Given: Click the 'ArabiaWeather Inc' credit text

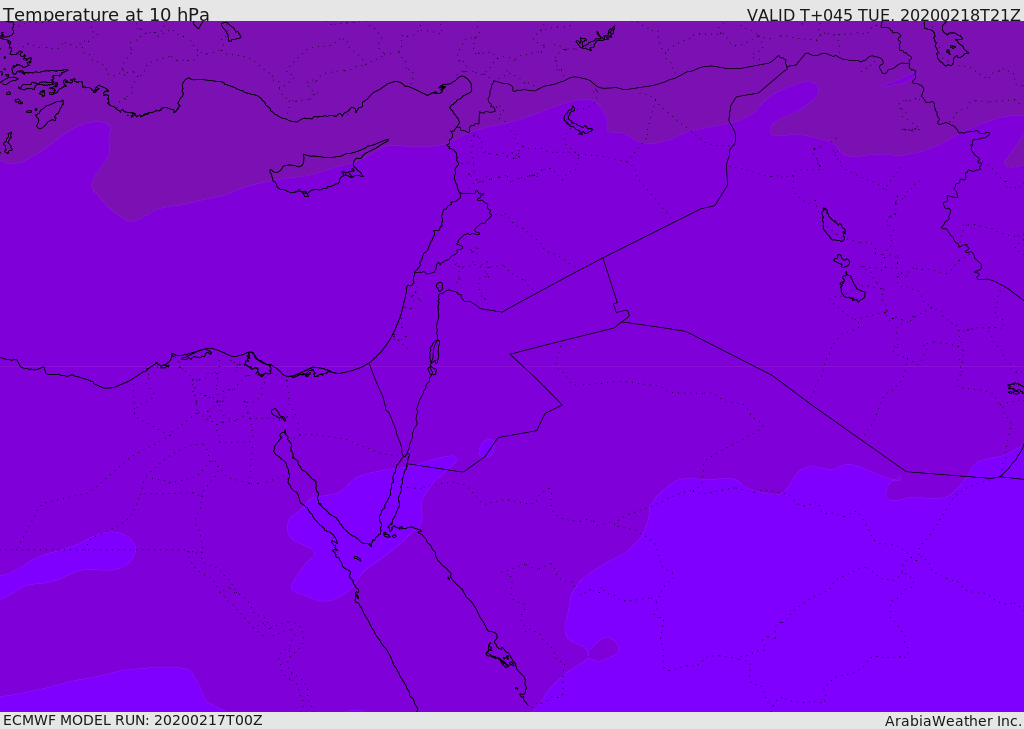Looking at the screenshot, I should click(952, 721).
